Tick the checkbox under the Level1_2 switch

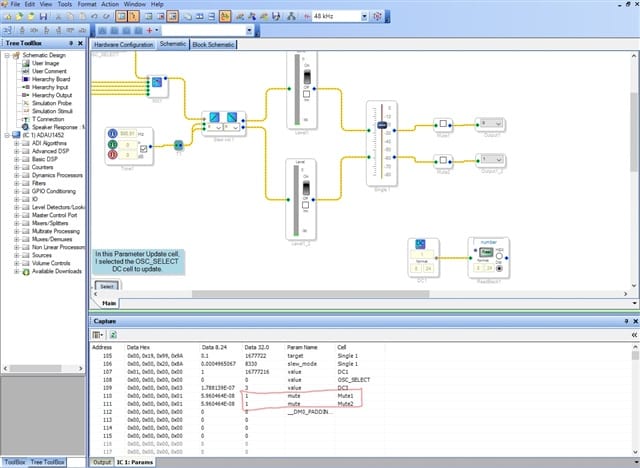point(305,205)
